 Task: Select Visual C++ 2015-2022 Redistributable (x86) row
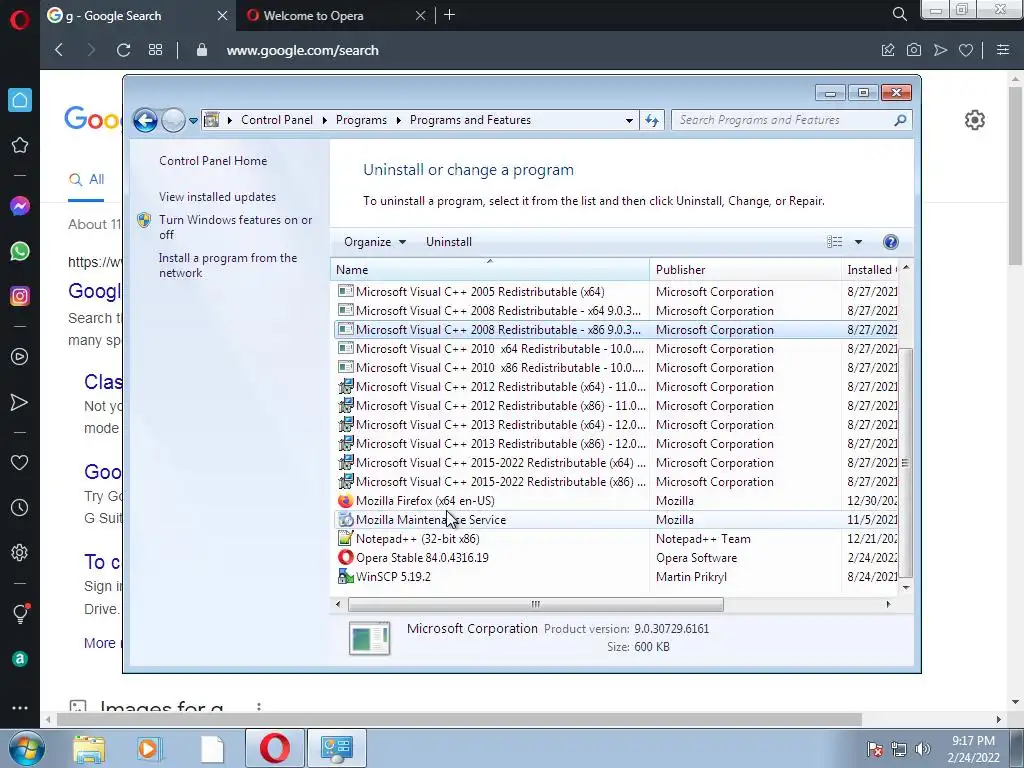click(615, 482)
